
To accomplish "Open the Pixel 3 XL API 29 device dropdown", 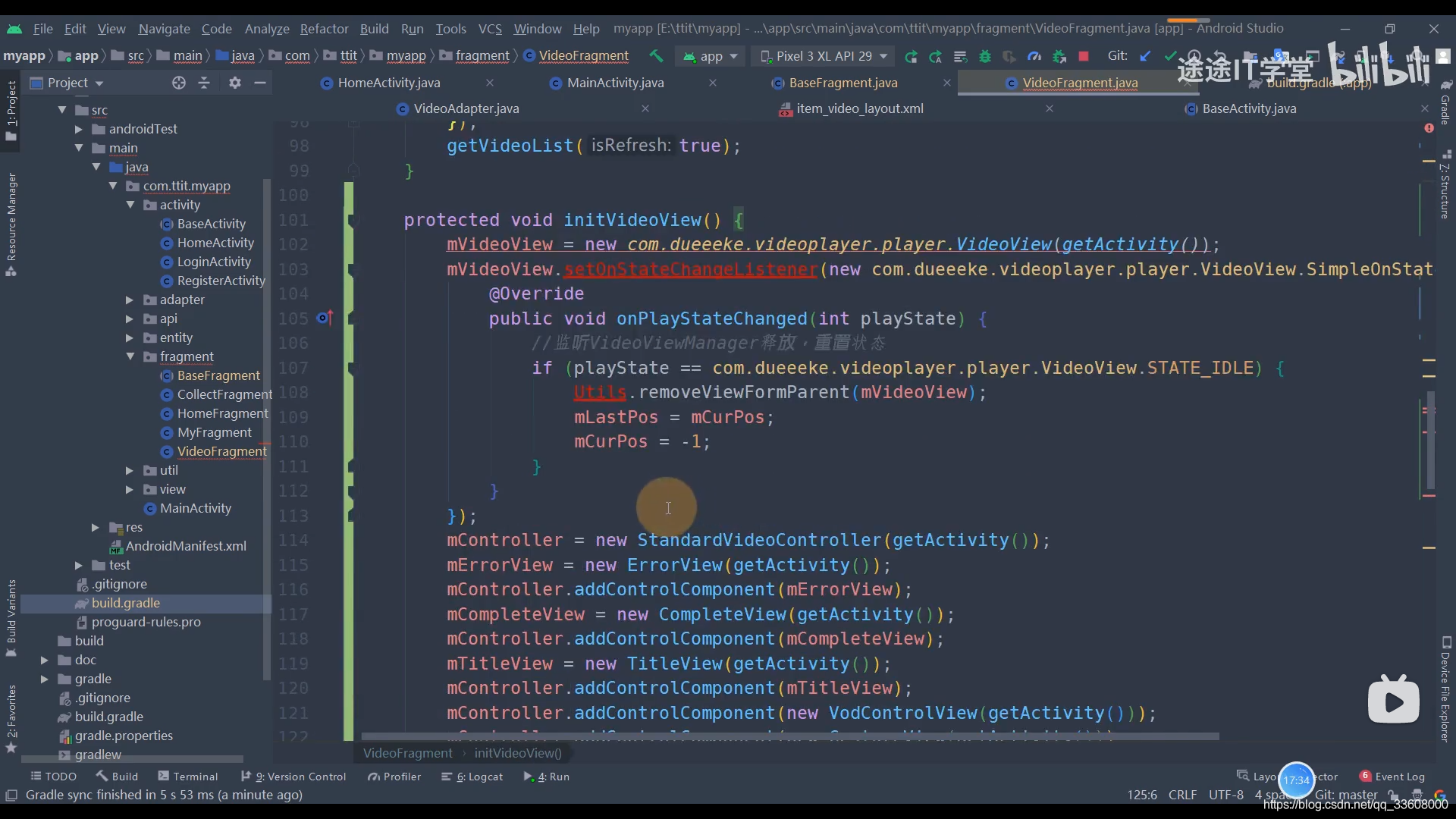I will [824, 56].
